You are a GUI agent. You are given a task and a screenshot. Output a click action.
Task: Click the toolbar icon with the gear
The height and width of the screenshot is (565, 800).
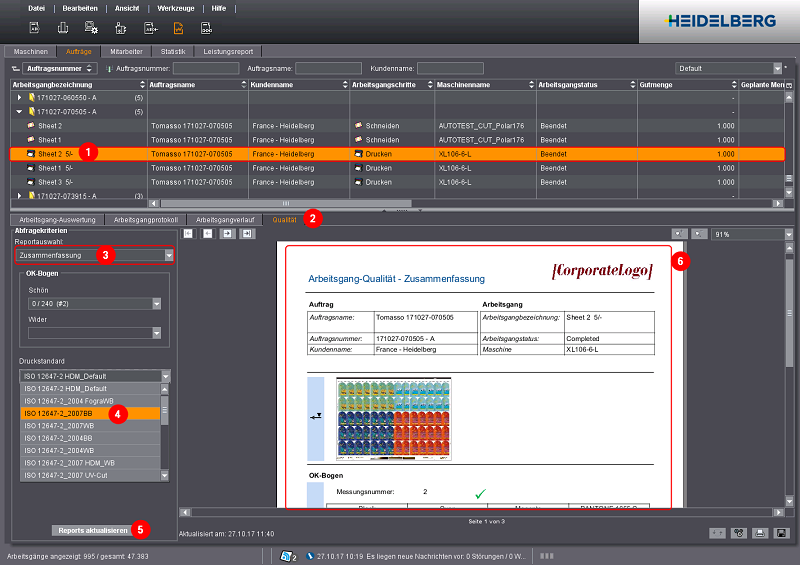point(92,28)
